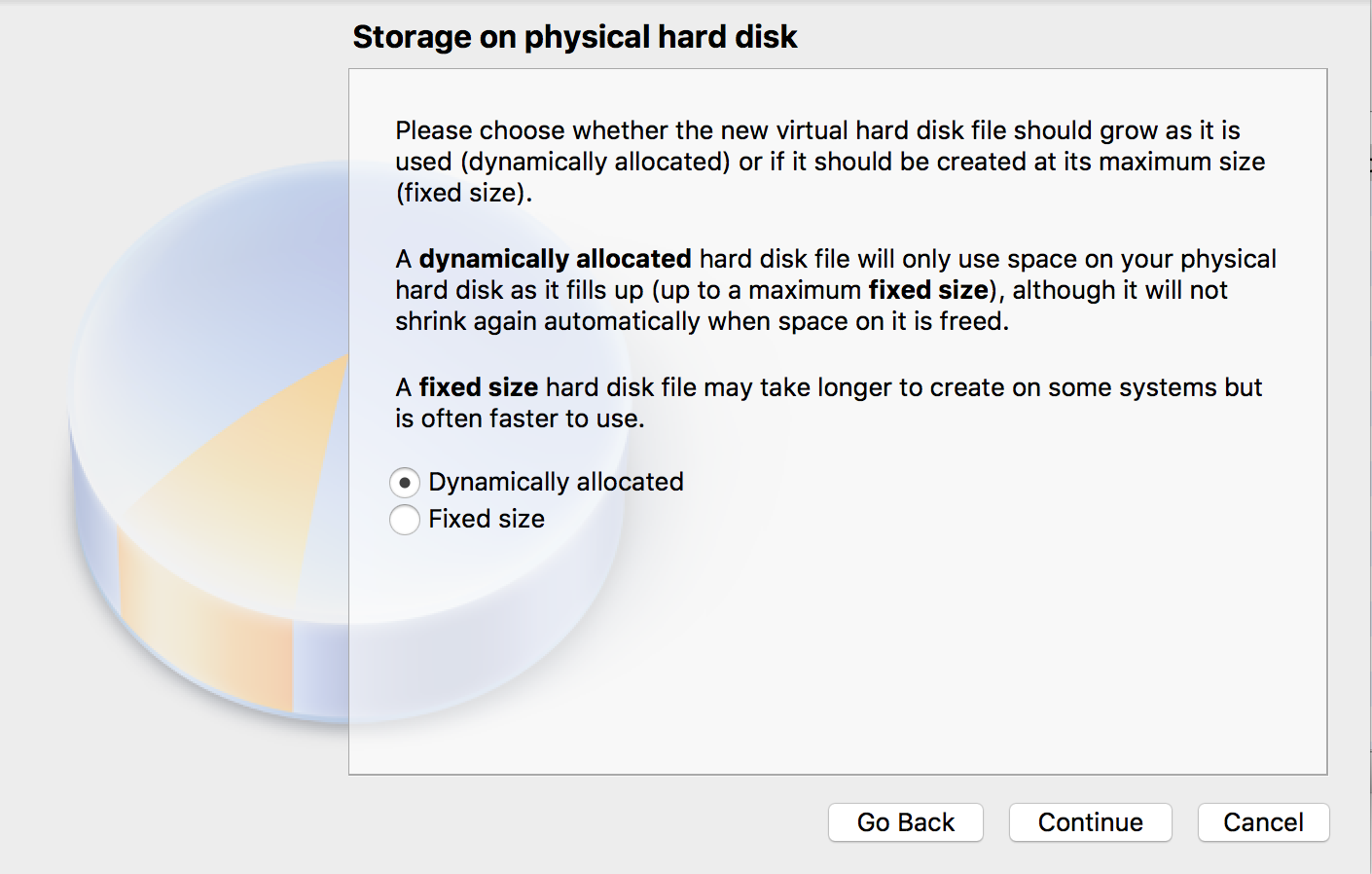Click the bolded dynamically allocated text

[554, 259]
